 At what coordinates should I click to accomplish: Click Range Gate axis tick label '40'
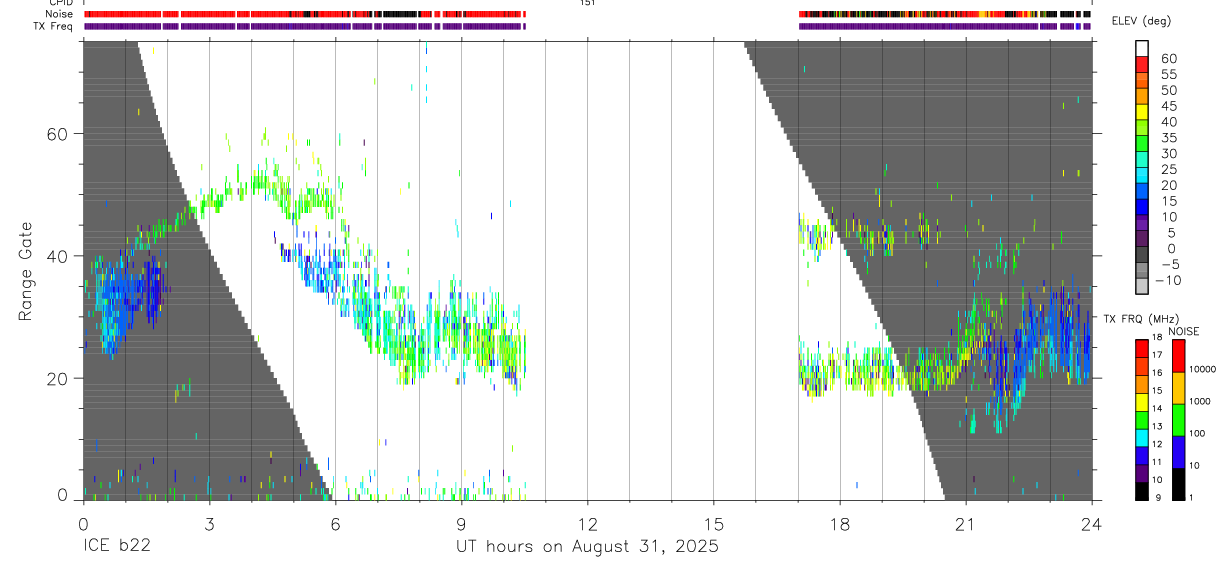point(57,256)
